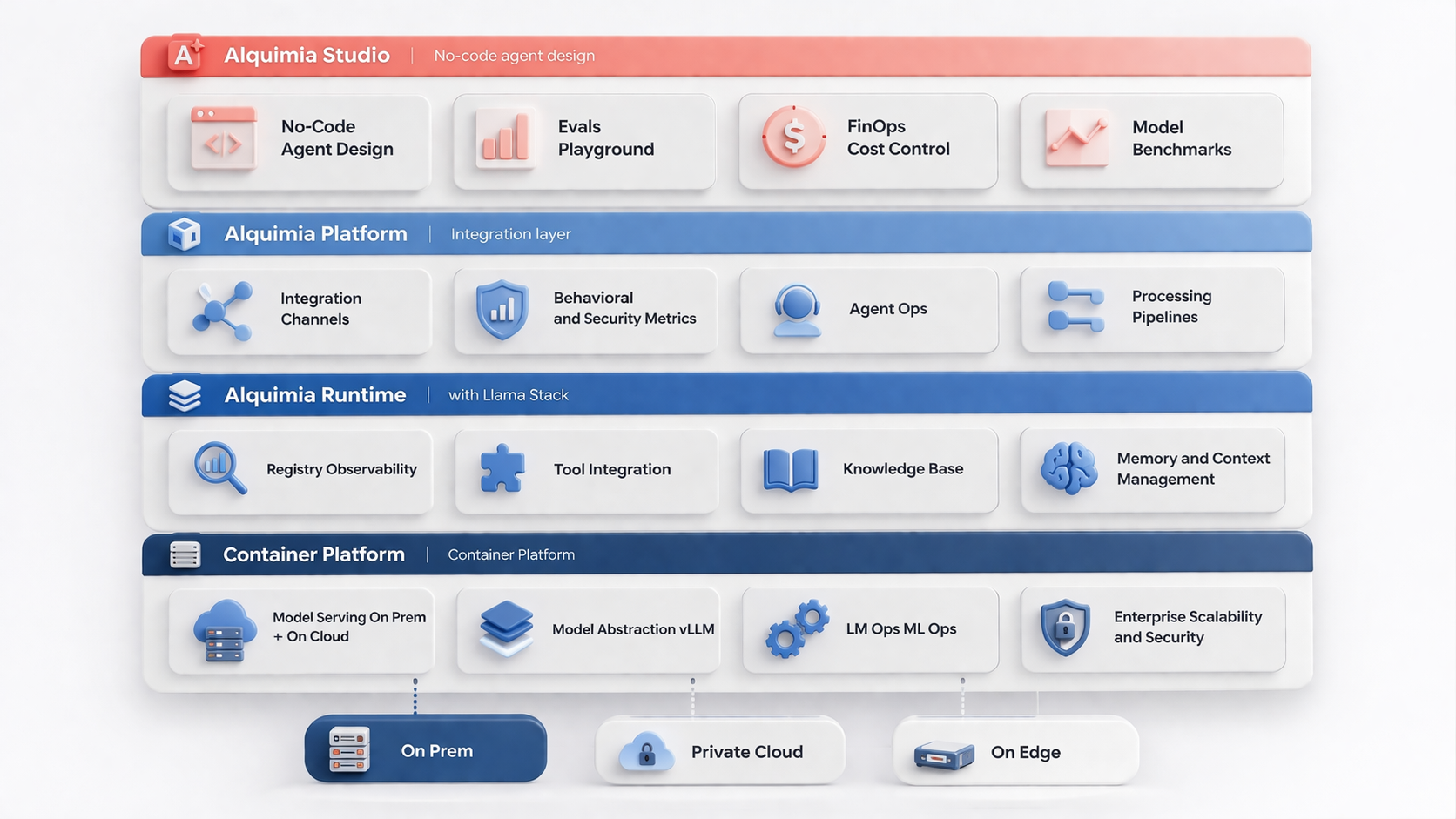Image resolution: width=1456 pixels, height=819 pixels.
Task: Click the Alquimia Platform cube icon
Action: click(185, 233)
